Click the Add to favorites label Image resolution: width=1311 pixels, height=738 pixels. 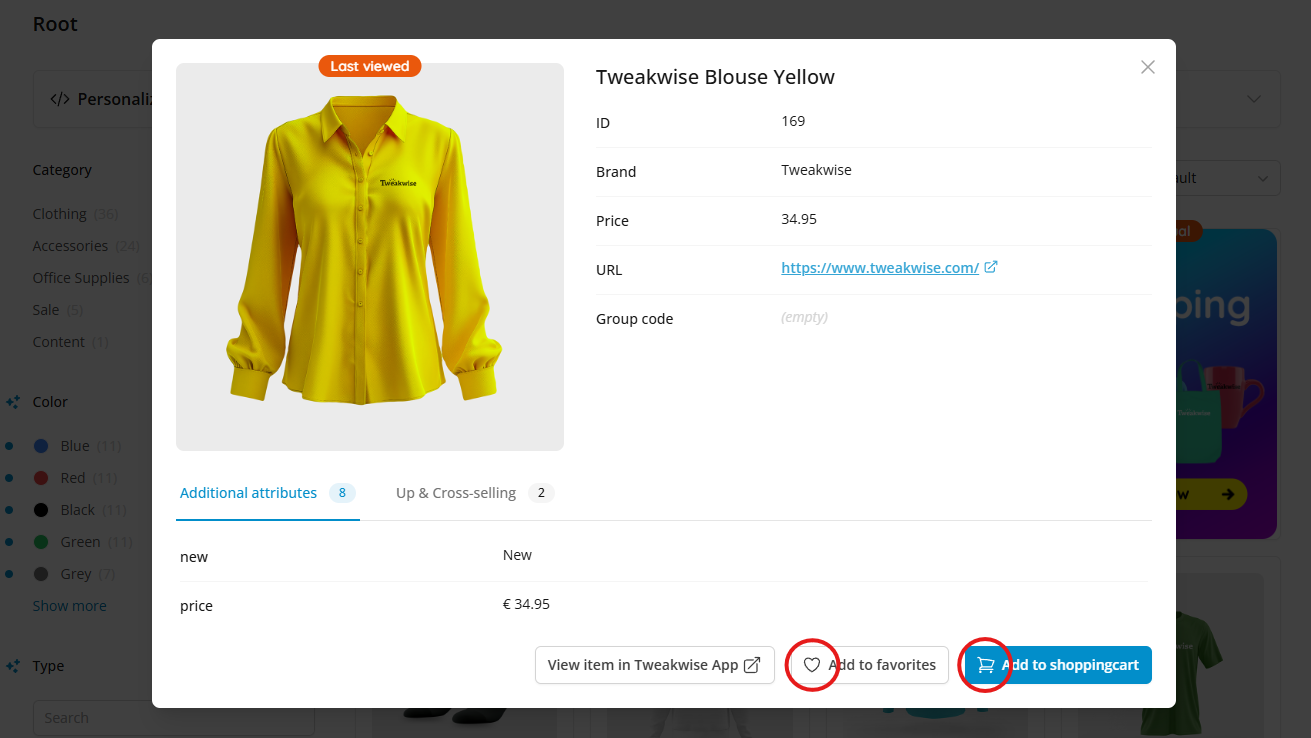pos(882,665)
